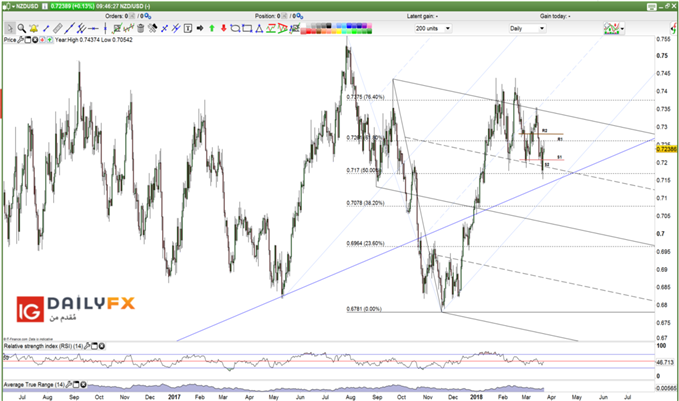
Task: Remove the RSI indicator panel
Action: tap(102, 346)
